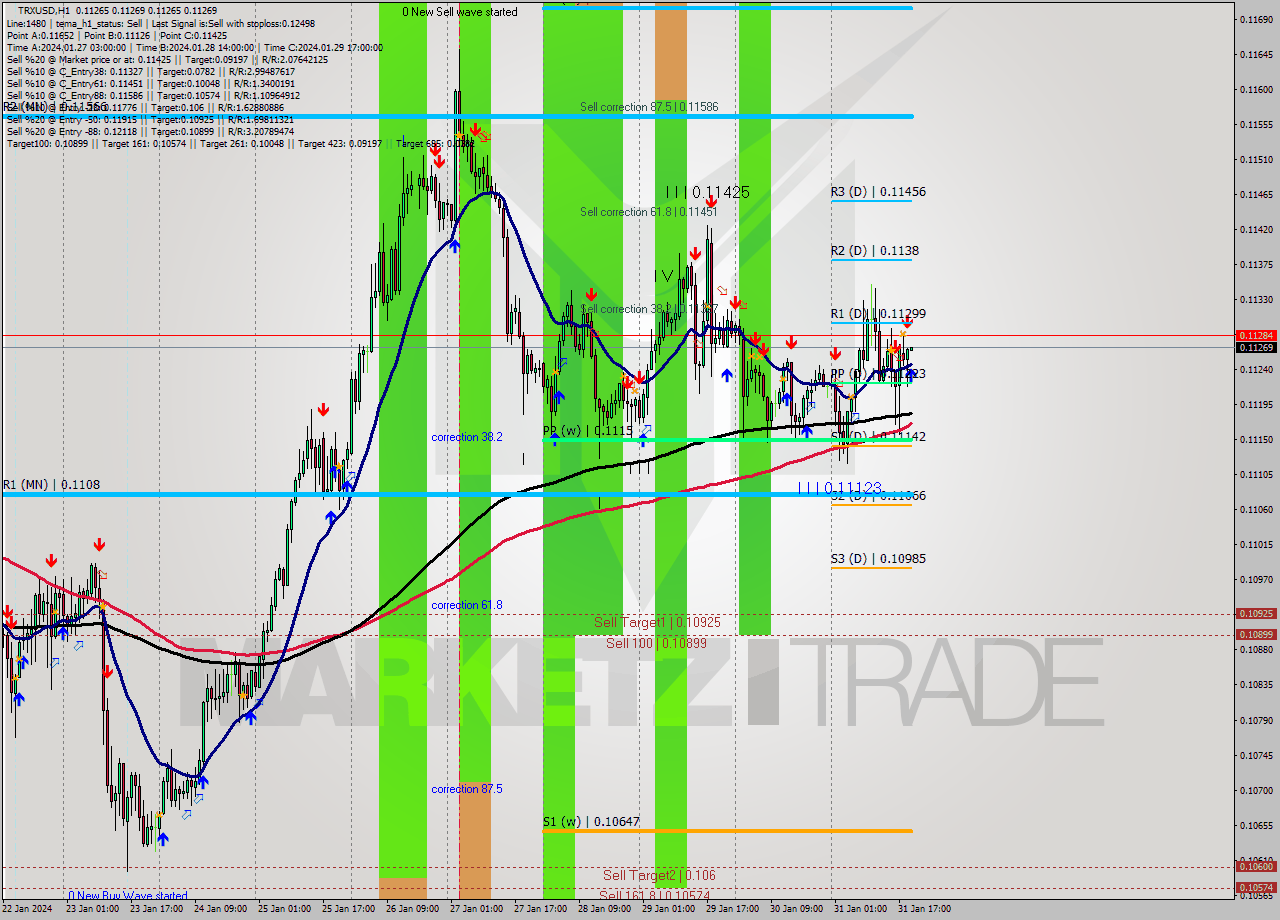Image resolution: width=1280 pixels, height=920 pixels.
Task: Click the '24 Jan 09:00' time-axis label
Action: pos(219,909)
